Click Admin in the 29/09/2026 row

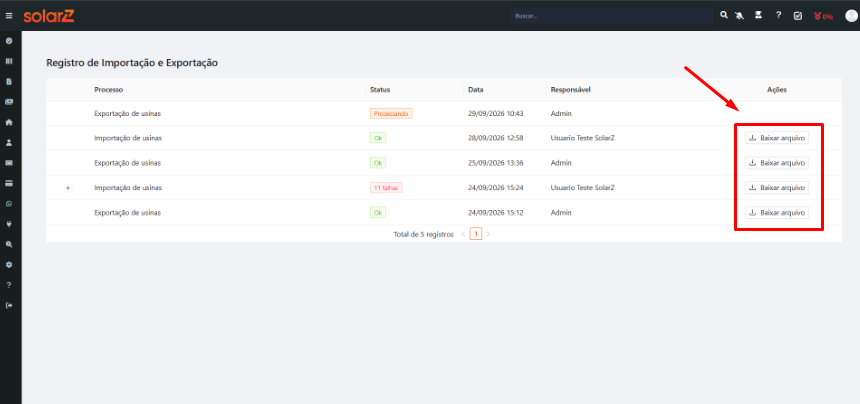(x=561, y=113)
